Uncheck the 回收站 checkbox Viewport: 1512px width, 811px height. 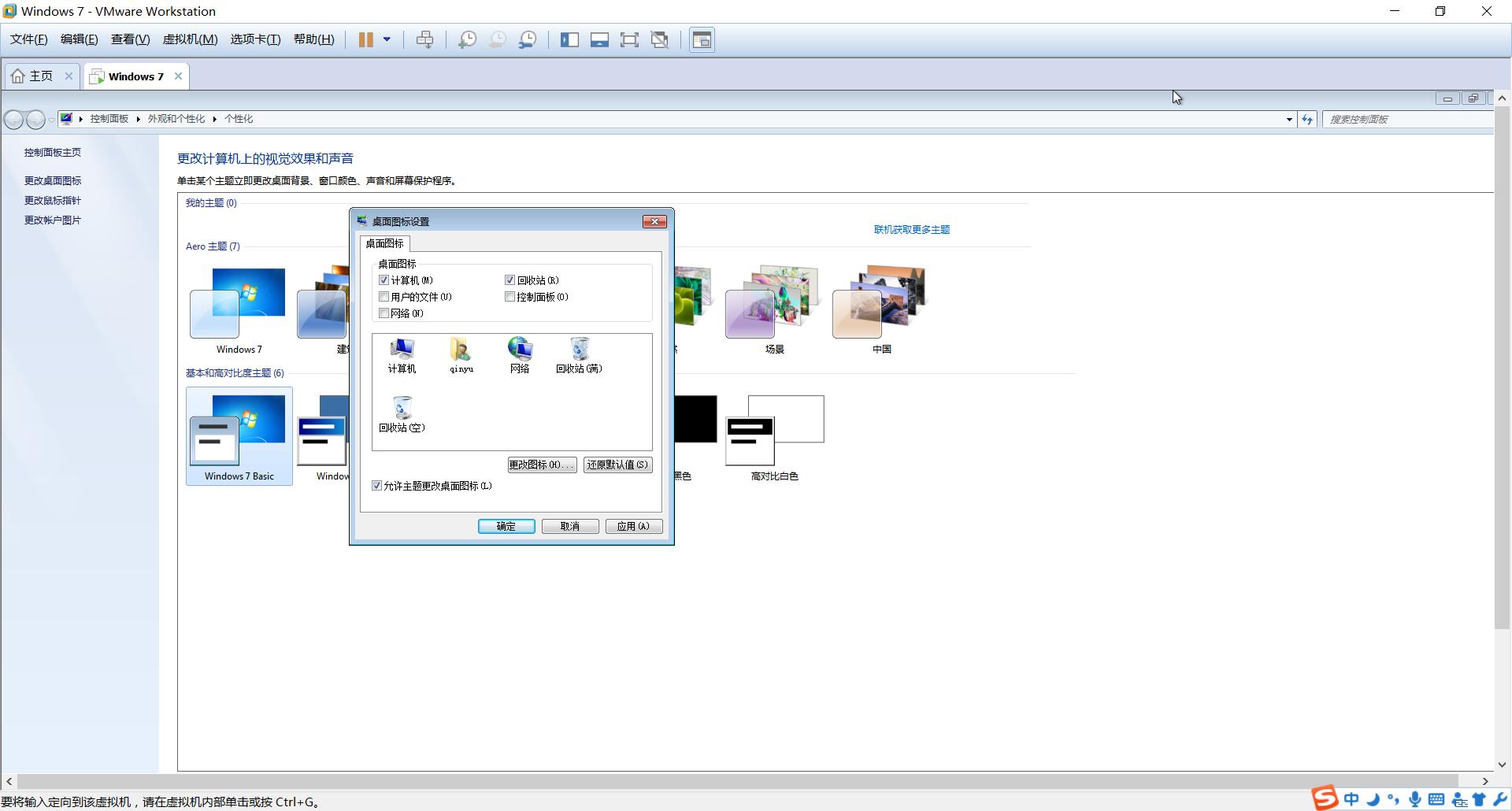tap(510, 280)
